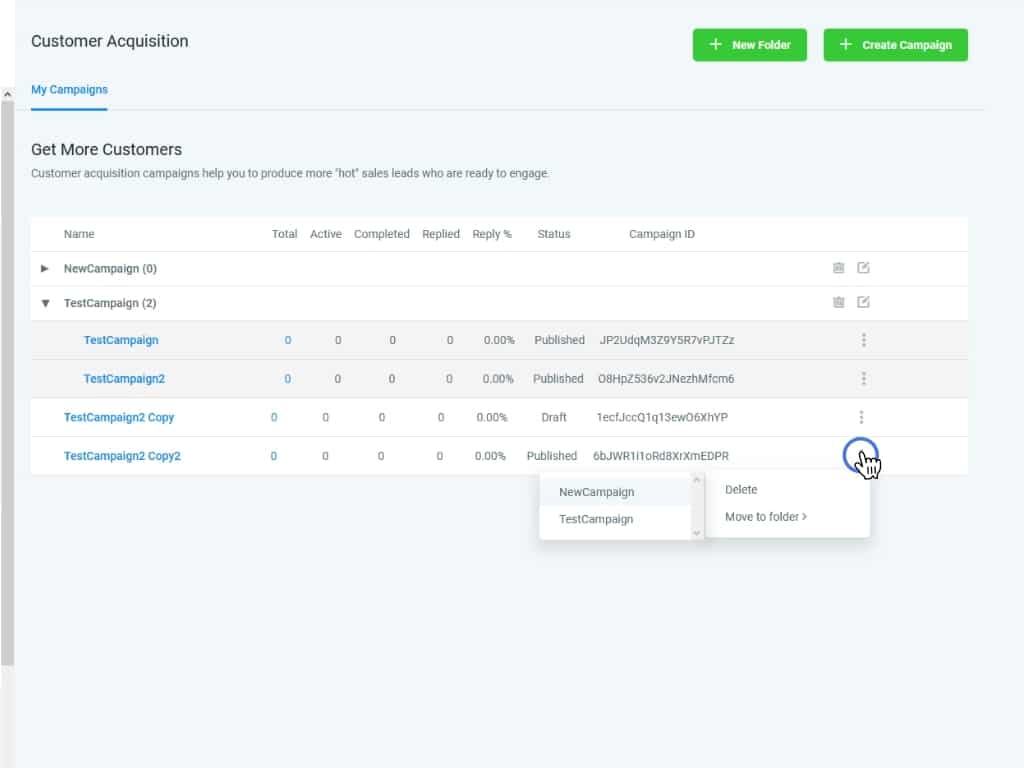Screen dimensions: 1024x768
Task: Click kebab menu of TestCampaign2 Copy2
Action: 860,456
